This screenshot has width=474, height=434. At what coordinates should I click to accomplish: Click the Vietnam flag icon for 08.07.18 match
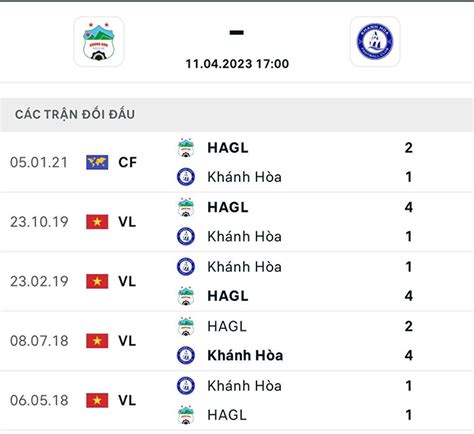pyautogui.click(x=97, y=341)
